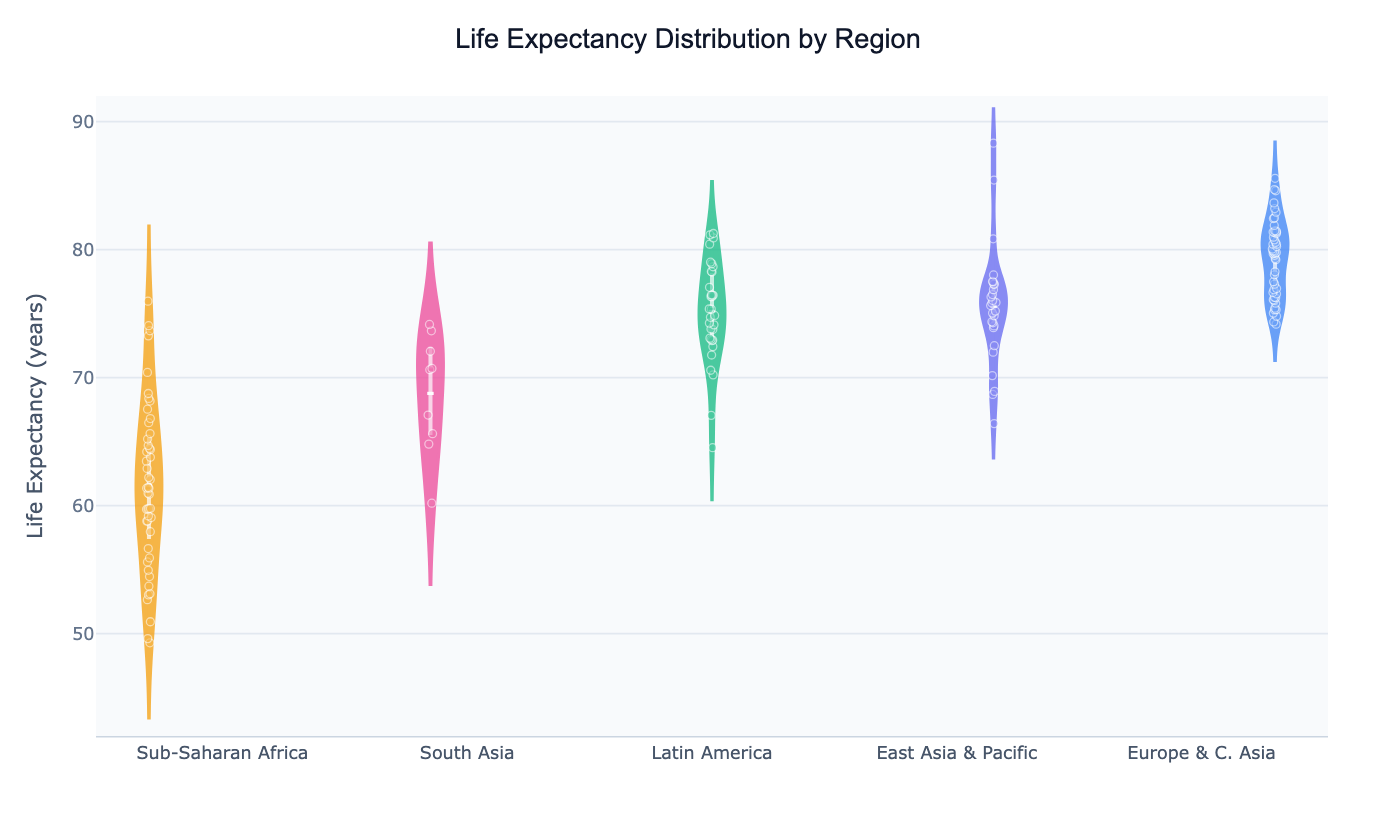
Task: Select the South Asia x-axis label
Action: 467,753
